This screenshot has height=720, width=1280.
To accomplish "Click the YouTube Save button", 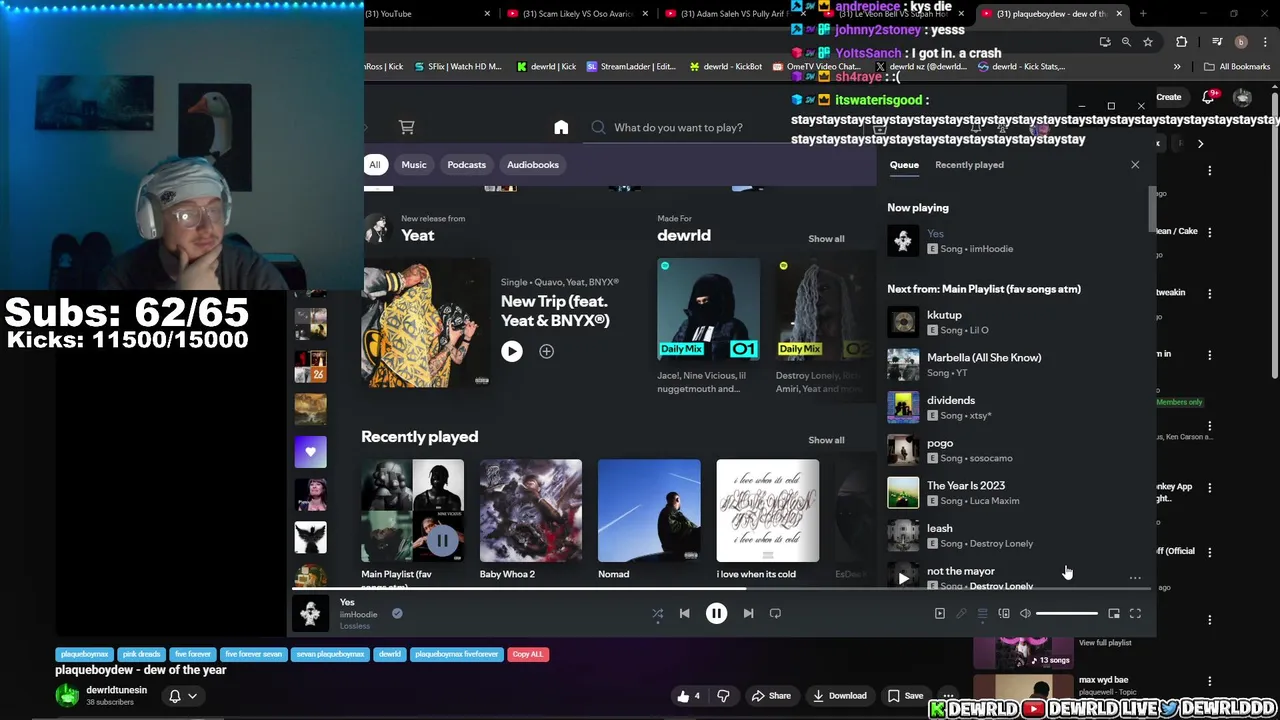I will coord(906,696).
